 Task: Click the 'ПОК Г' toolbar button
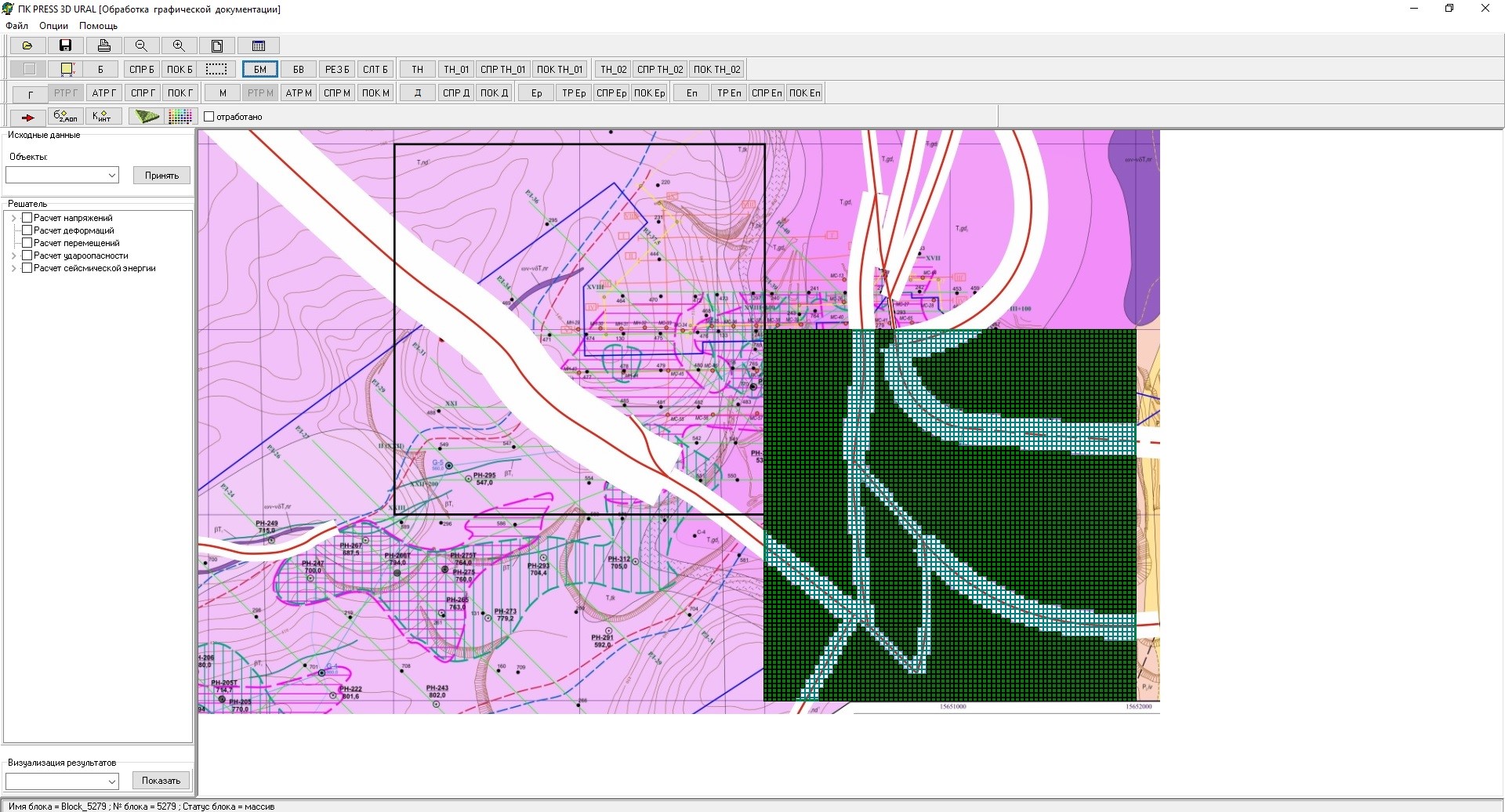tap(180, 93)
